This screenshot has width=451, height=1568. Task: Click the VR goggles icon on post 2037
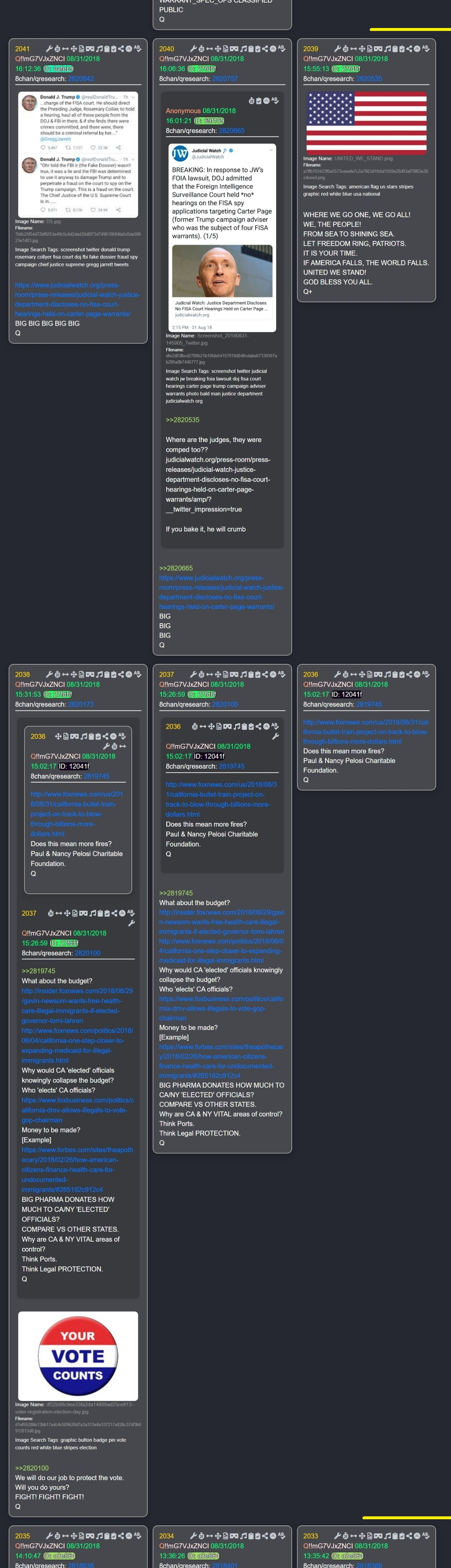pos(234,674)
